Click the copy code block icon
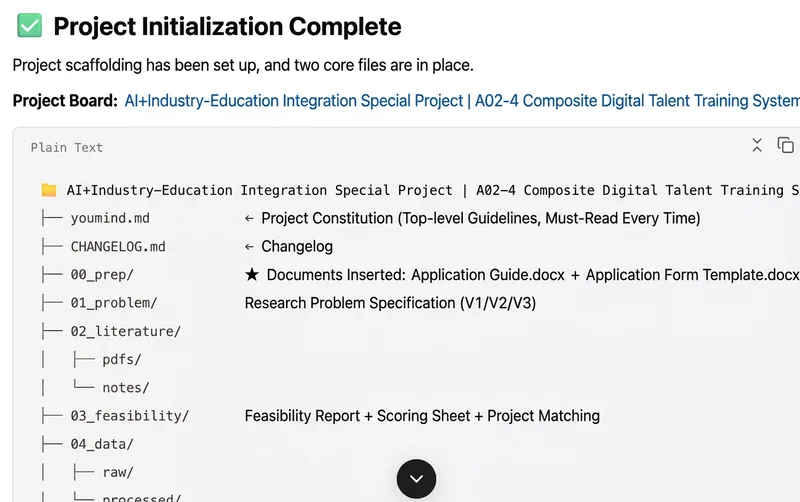800x502 pixels. [x=785, y=145]
